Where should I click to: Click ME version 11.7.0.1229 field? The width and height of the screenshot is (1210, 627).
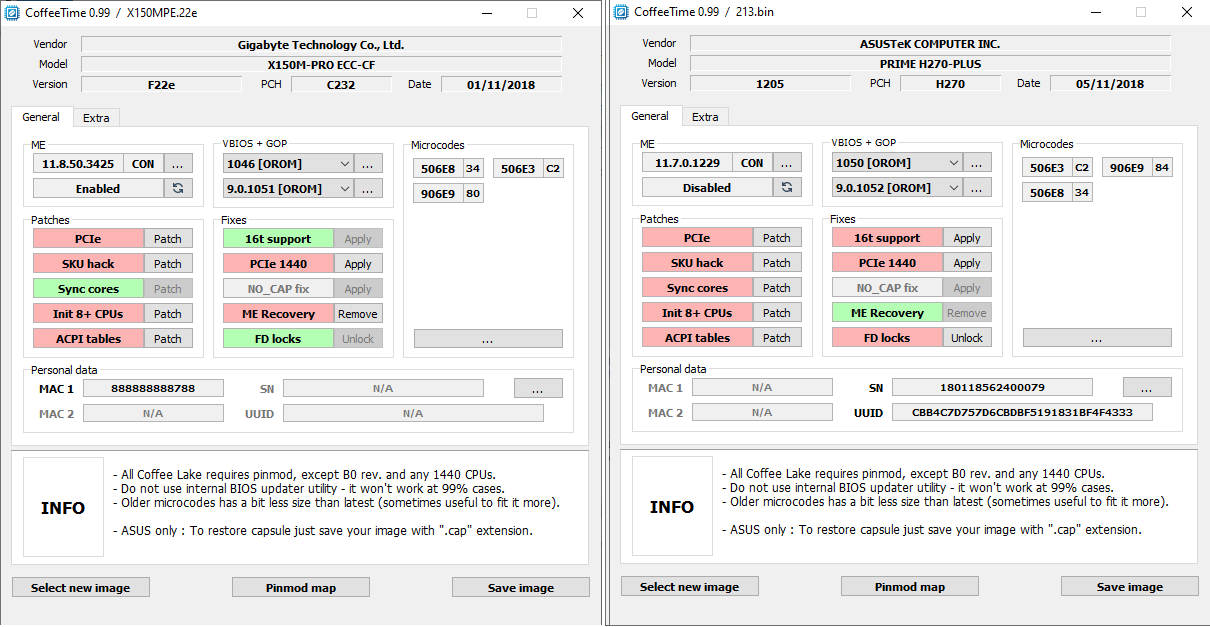click(687, 162)
